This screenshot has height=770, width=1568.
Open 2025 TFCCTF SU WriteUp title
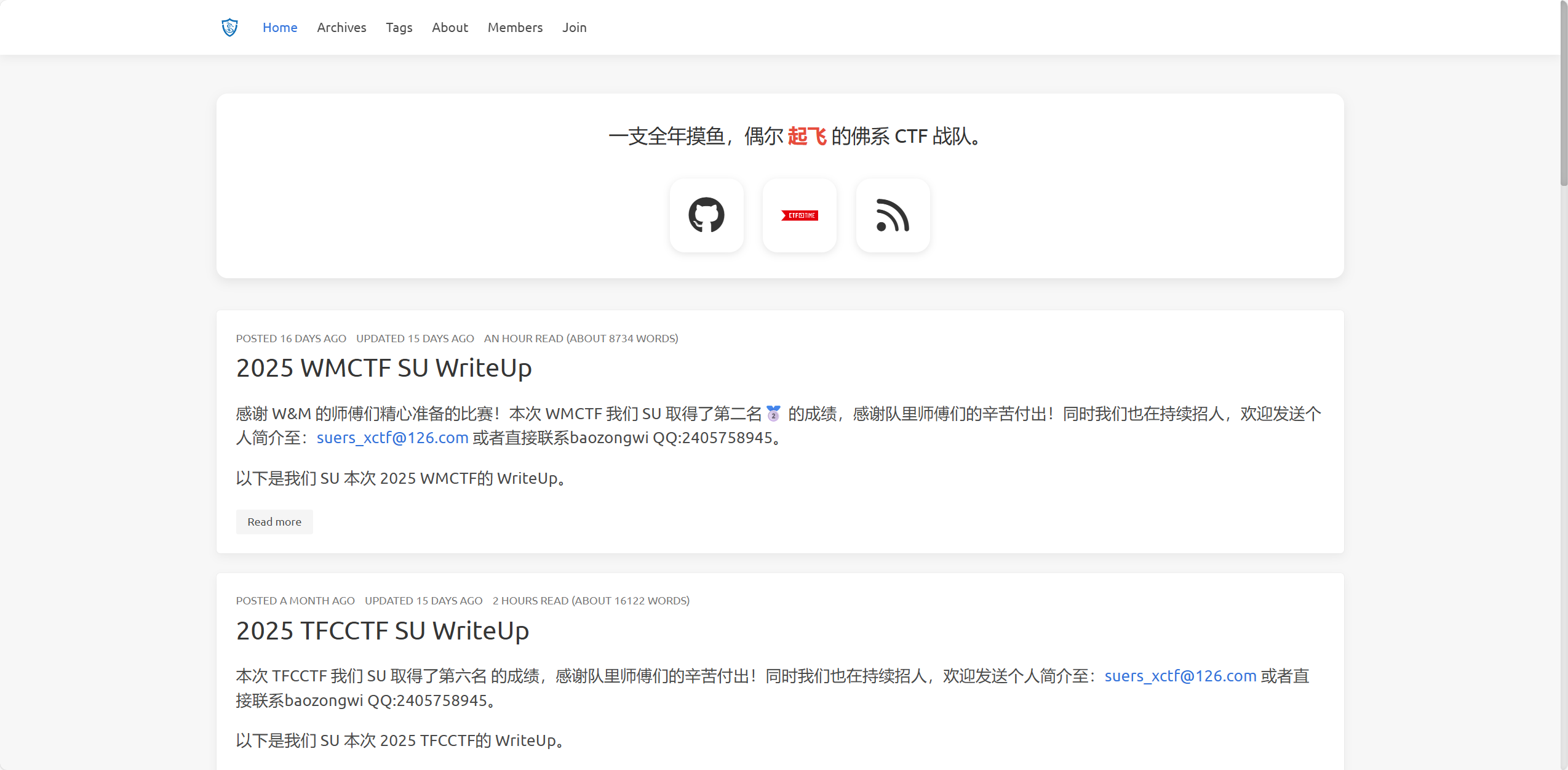point(382,631)
